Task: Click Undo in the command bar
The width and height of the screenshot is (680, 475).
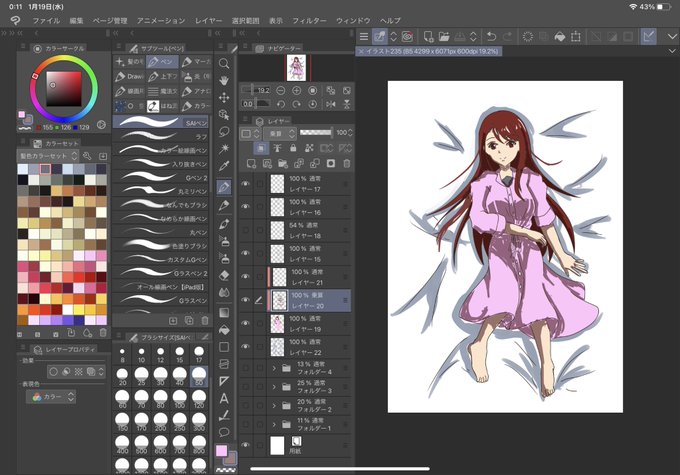Action: point(491,36)
